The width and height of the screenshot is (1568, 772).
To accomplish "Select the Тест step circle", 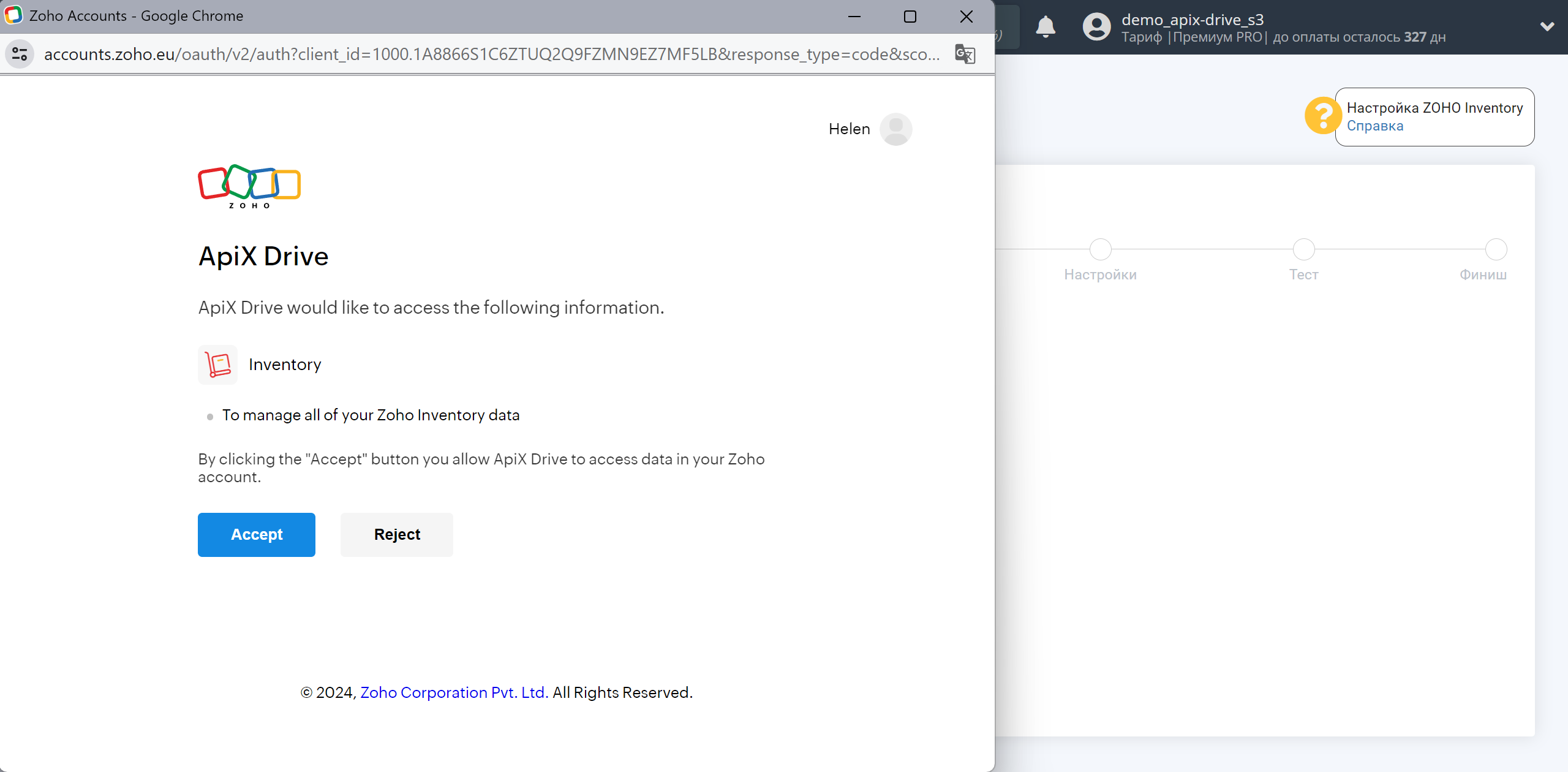I will 1303,249.
